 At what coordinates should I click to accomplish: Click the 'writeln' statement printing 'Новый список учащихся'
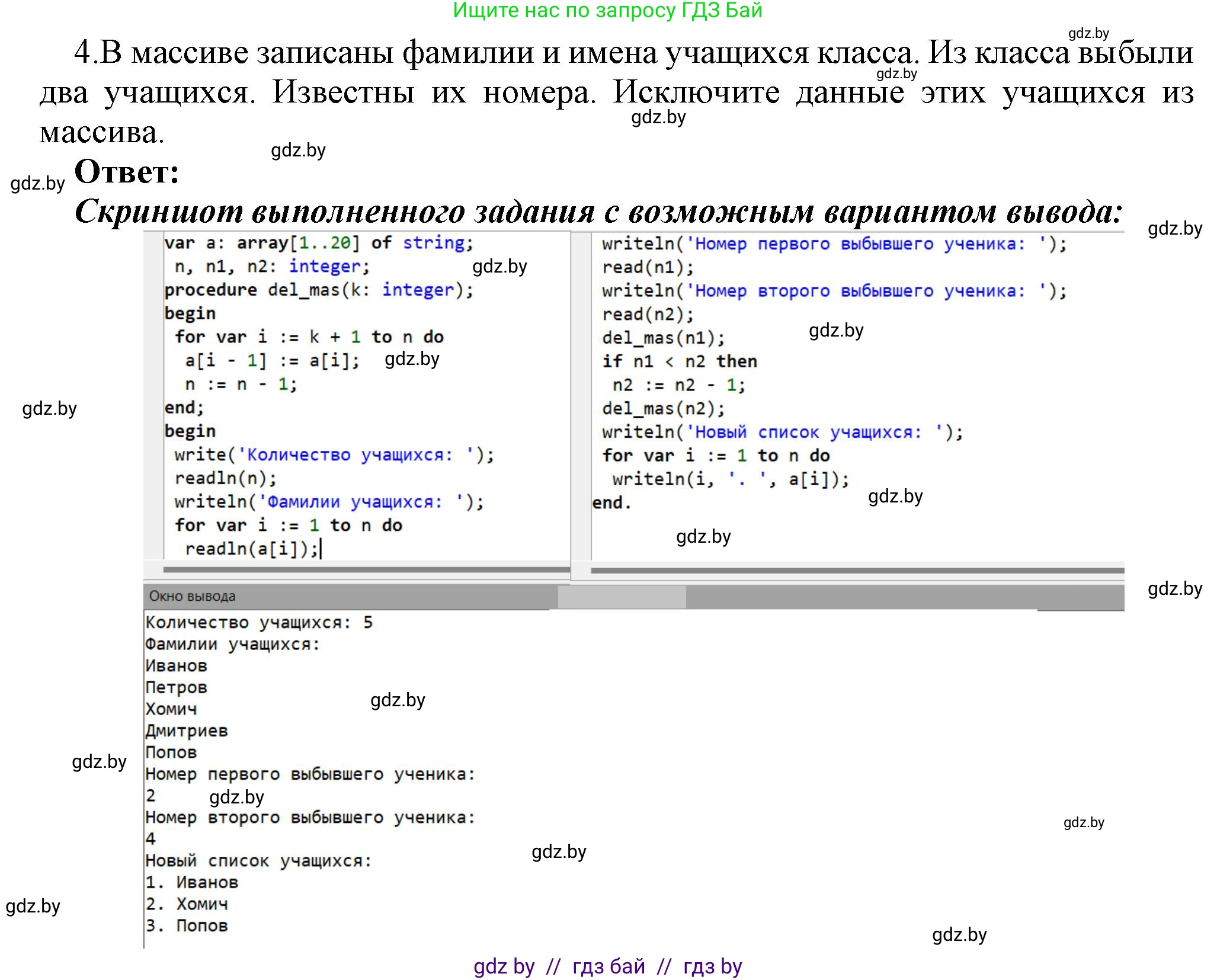[782, 431]
